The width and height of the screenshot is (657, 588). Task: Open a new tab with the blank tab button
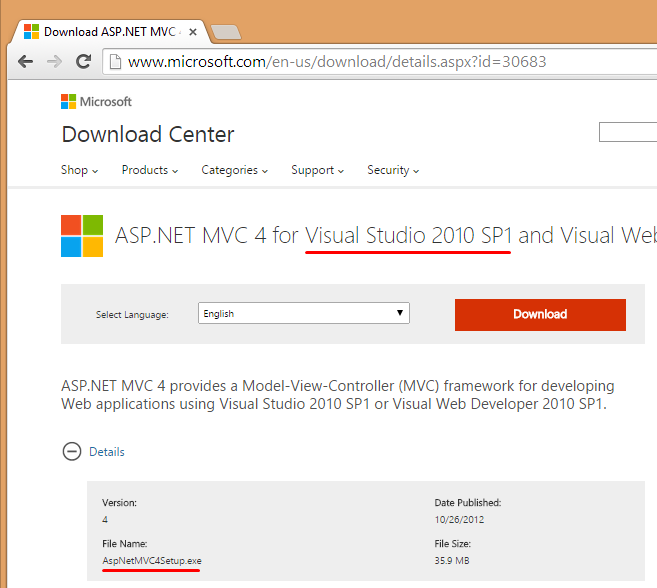coord(226,32)
